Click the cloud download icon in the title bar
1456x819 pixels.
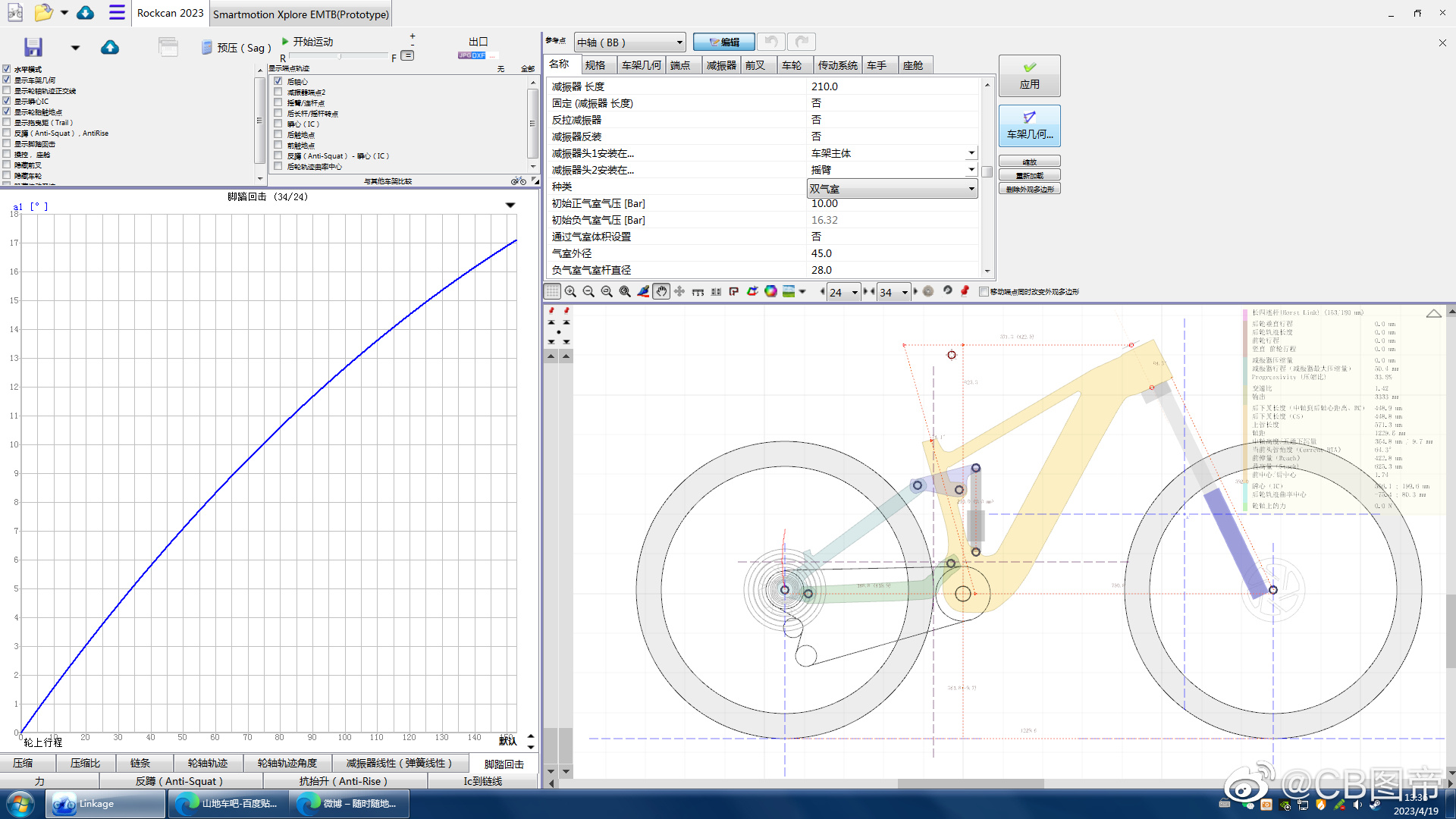click(86, 12)
